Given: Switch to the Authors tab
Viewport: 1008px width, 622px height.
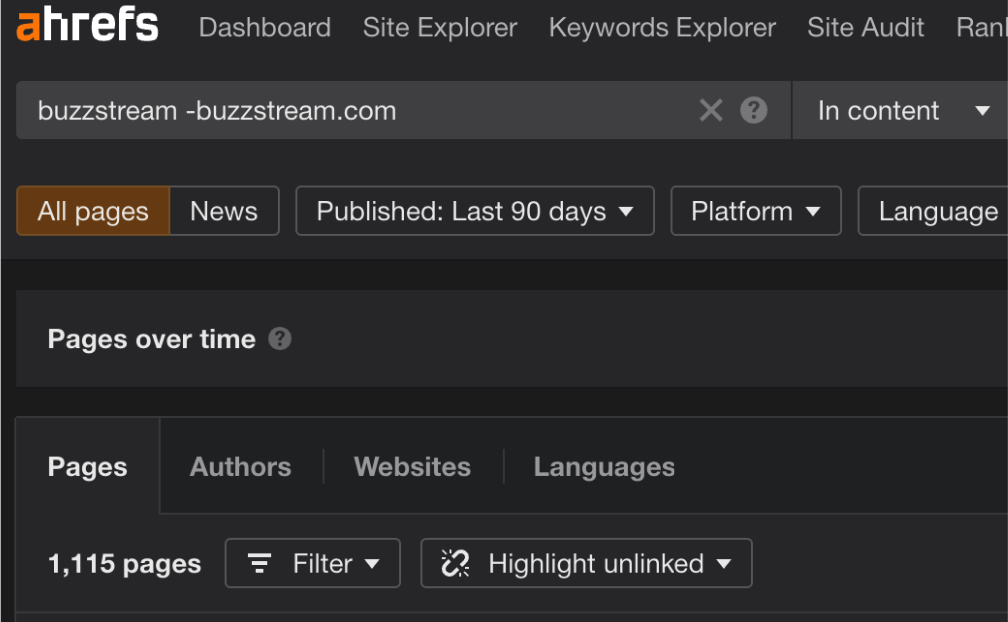Looking at the screenshot, I should [x=240, y=466].
